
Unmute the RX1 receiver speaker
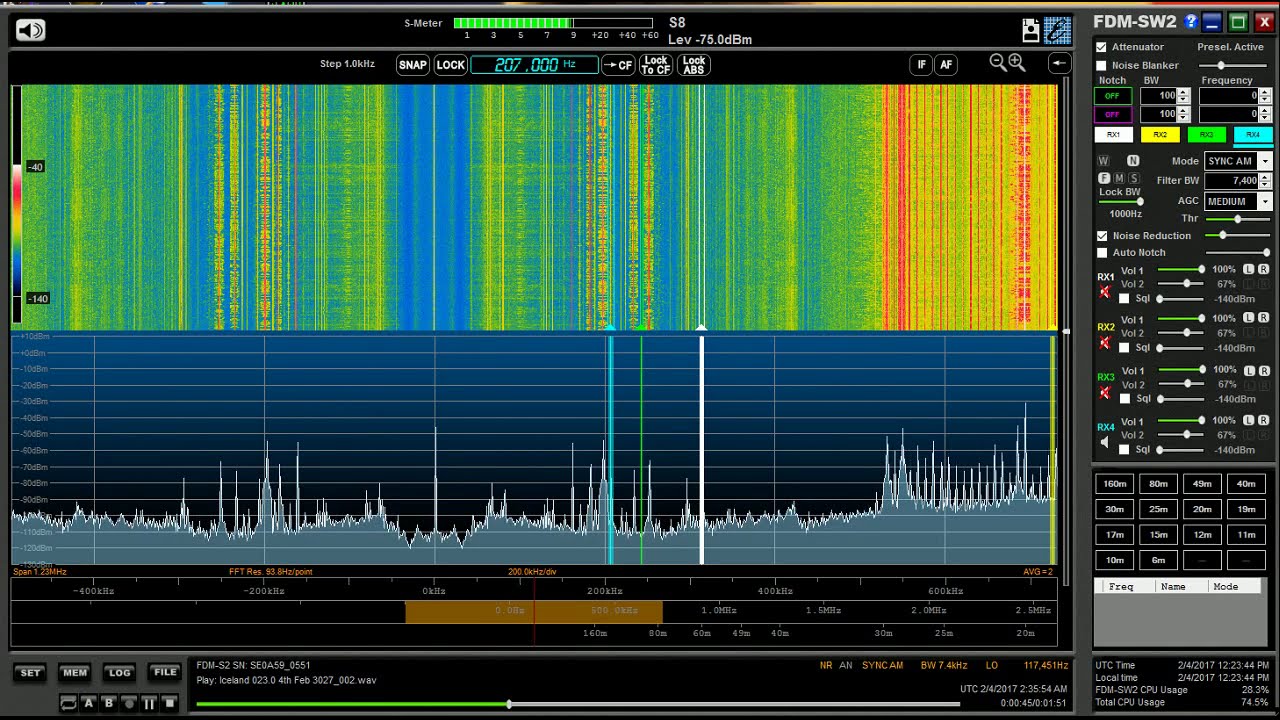pyautogui.click(x=1105, y=292)
